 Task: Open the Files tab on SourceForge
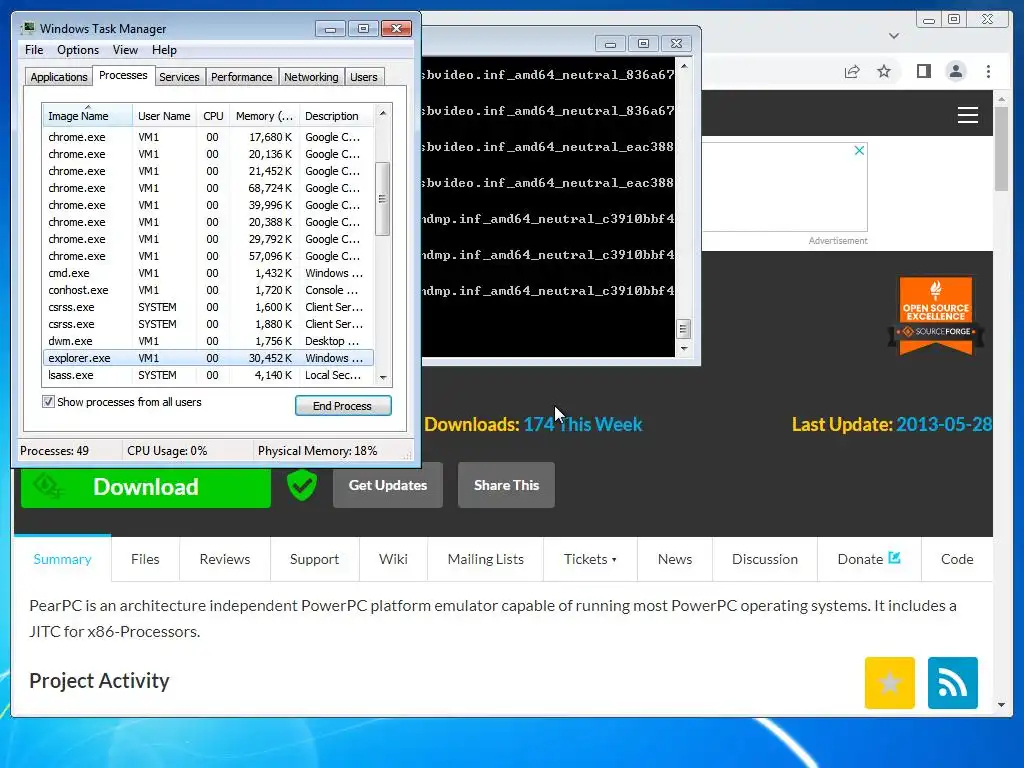pyautogui.click(x=145, y=559)
